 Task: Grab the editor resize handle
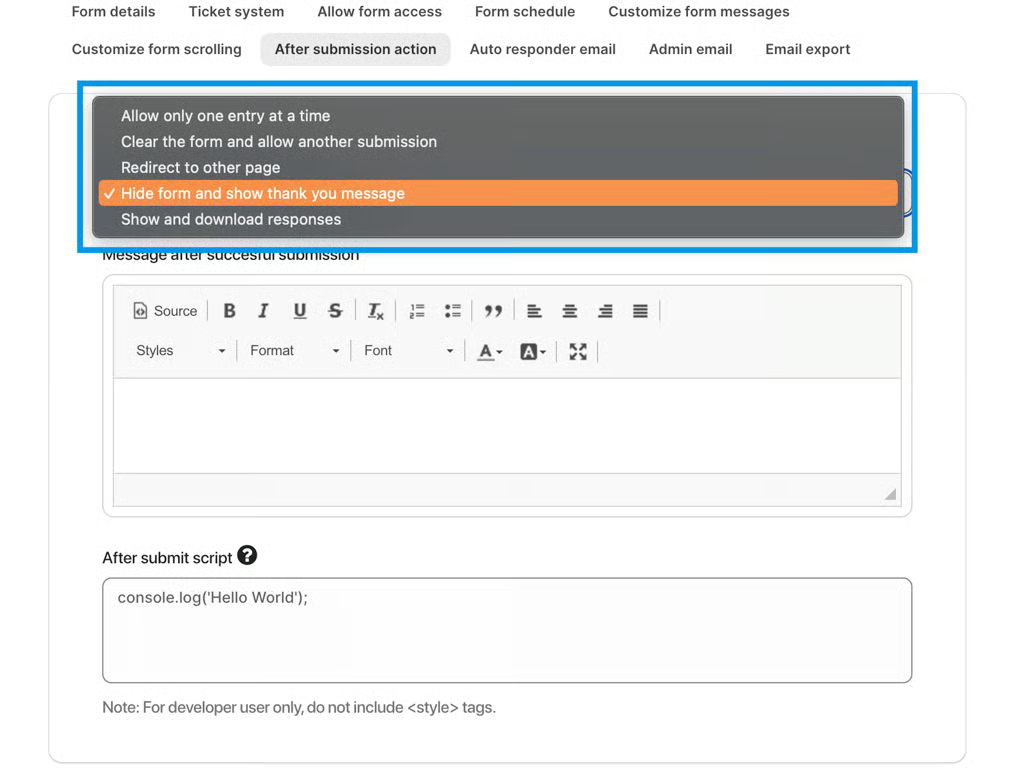[891, 494]
